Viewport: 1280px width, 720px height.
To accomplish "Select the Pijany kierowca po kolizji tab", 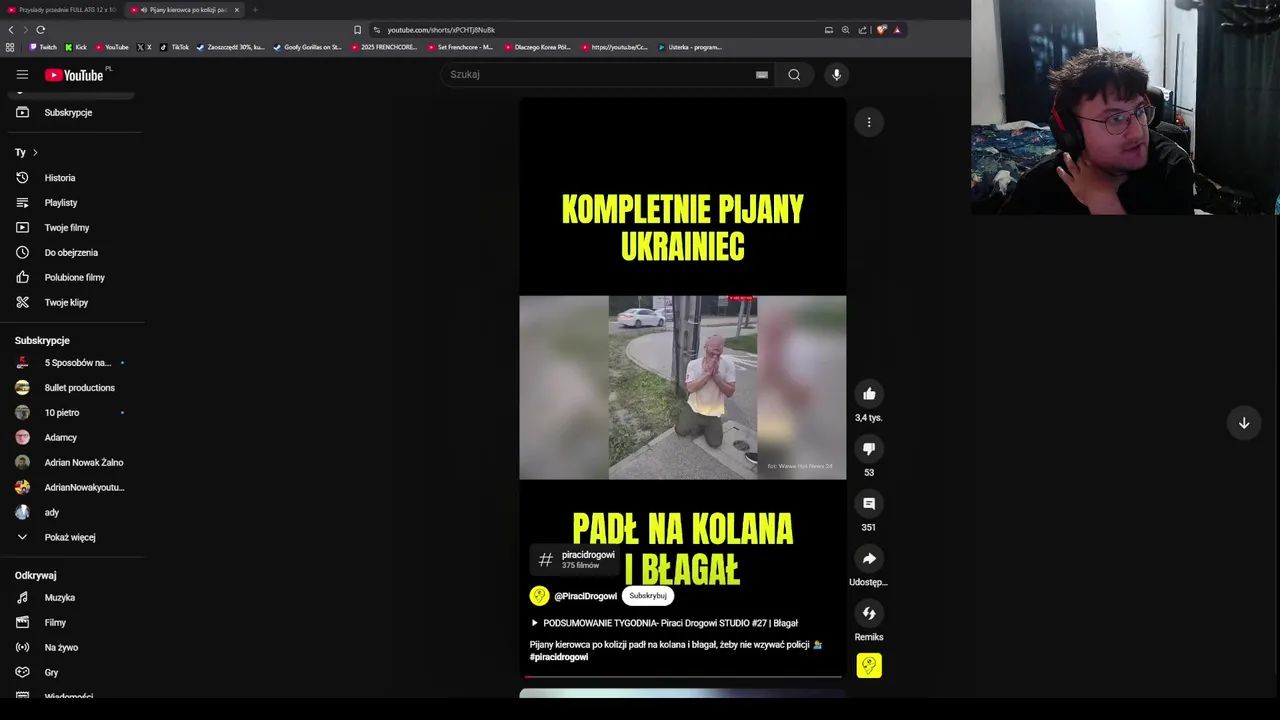I will click(182, 10).
